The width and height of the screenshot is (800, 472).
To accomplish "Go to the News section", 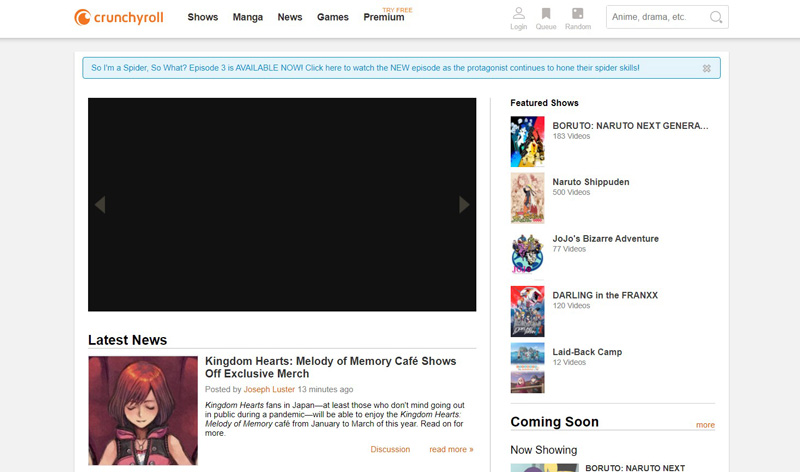I will 290,17.
